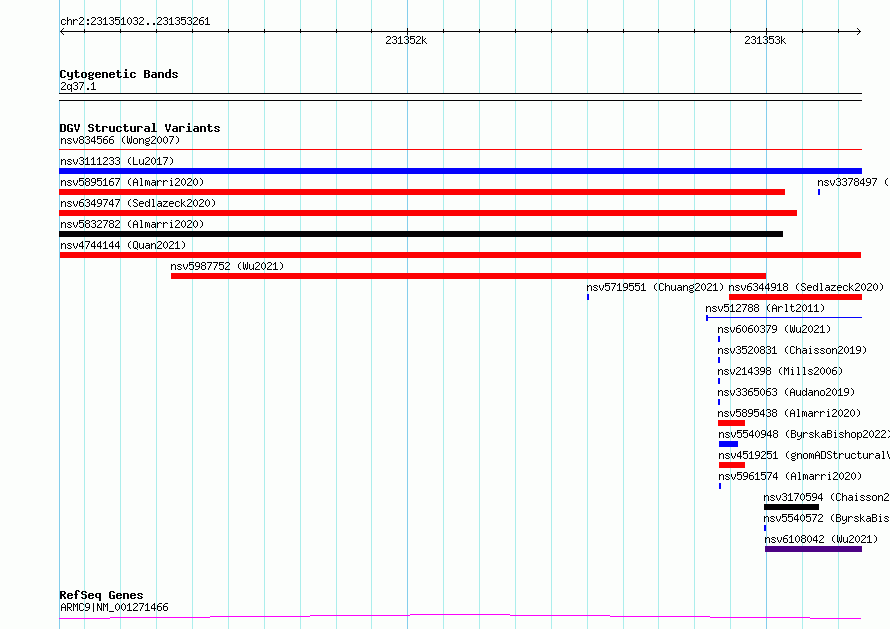Image resolution: width=890 pixels, height=629 pixels.
Task: Select the red nsv4519251 variant bar
Action: 732,465
